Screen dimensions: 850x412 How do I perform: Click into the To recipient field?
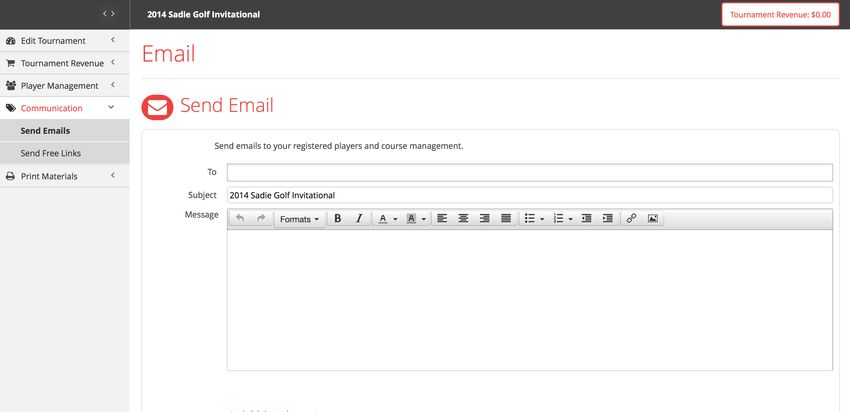530,172
